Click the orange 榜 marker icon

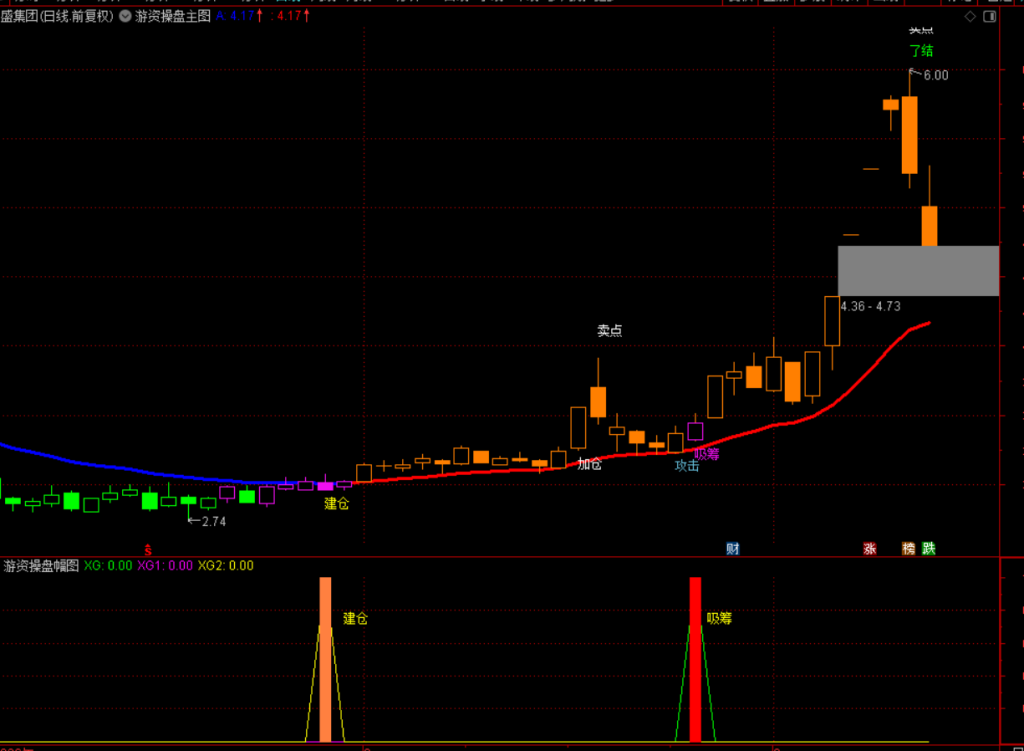pyautogui.click(x=908, y=549)
